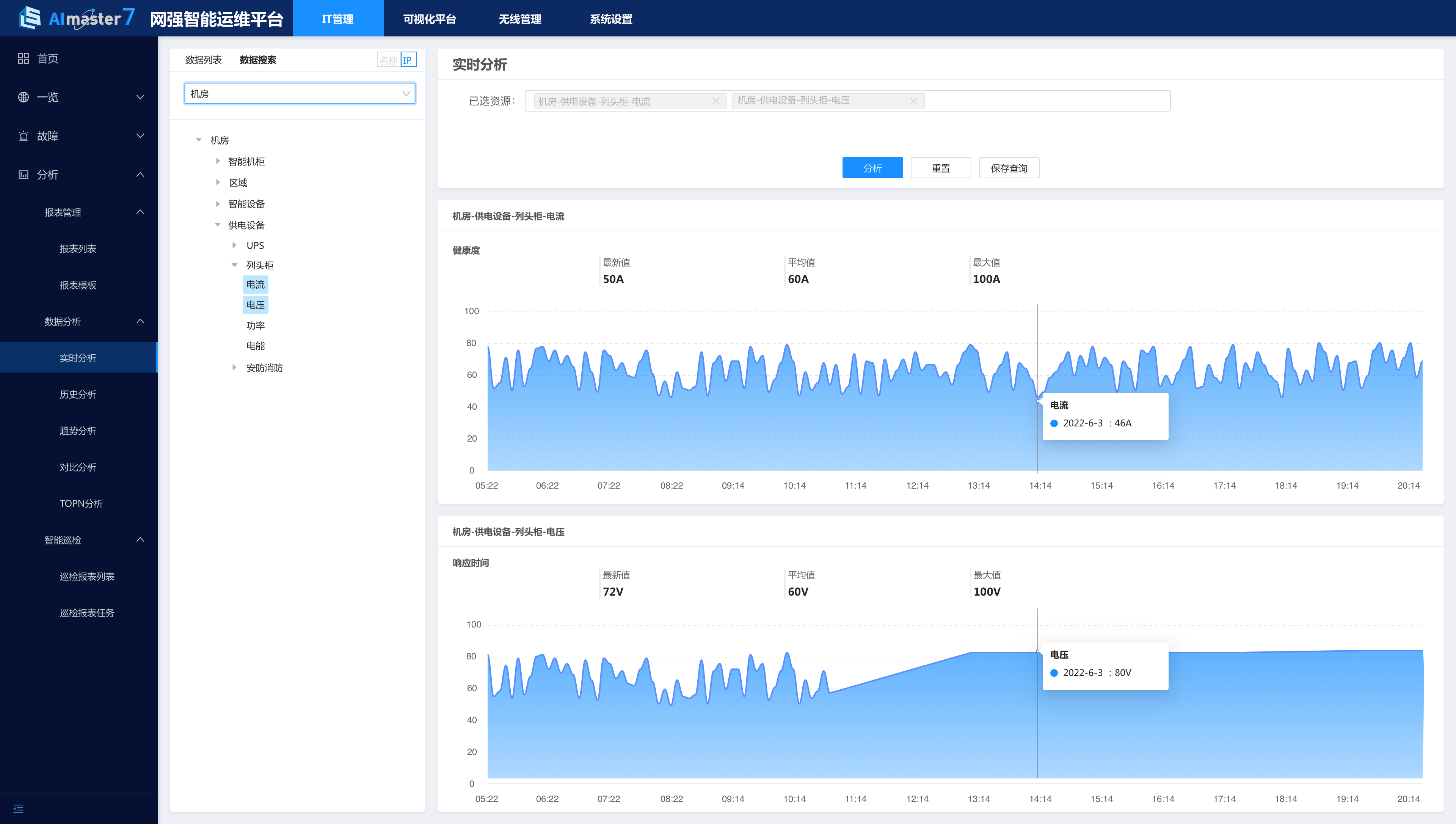Open 实时分析 in sidebar
This screenshot has width=1456, height=824.
(x=78, y=358)
